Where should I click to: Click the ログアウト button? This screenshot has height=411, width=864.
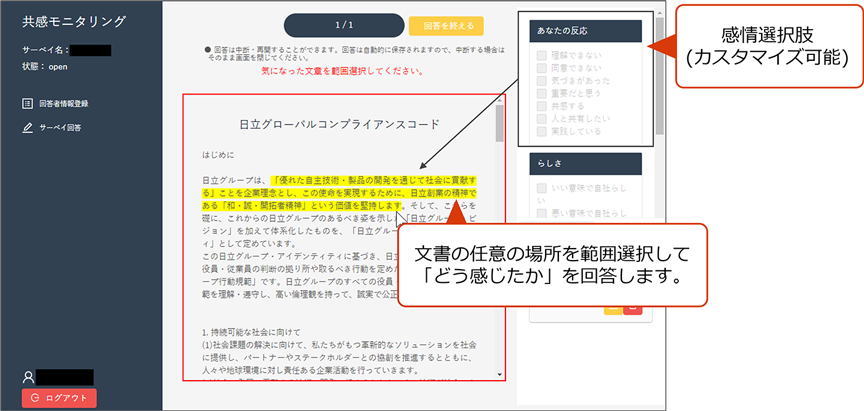point(59,398)
